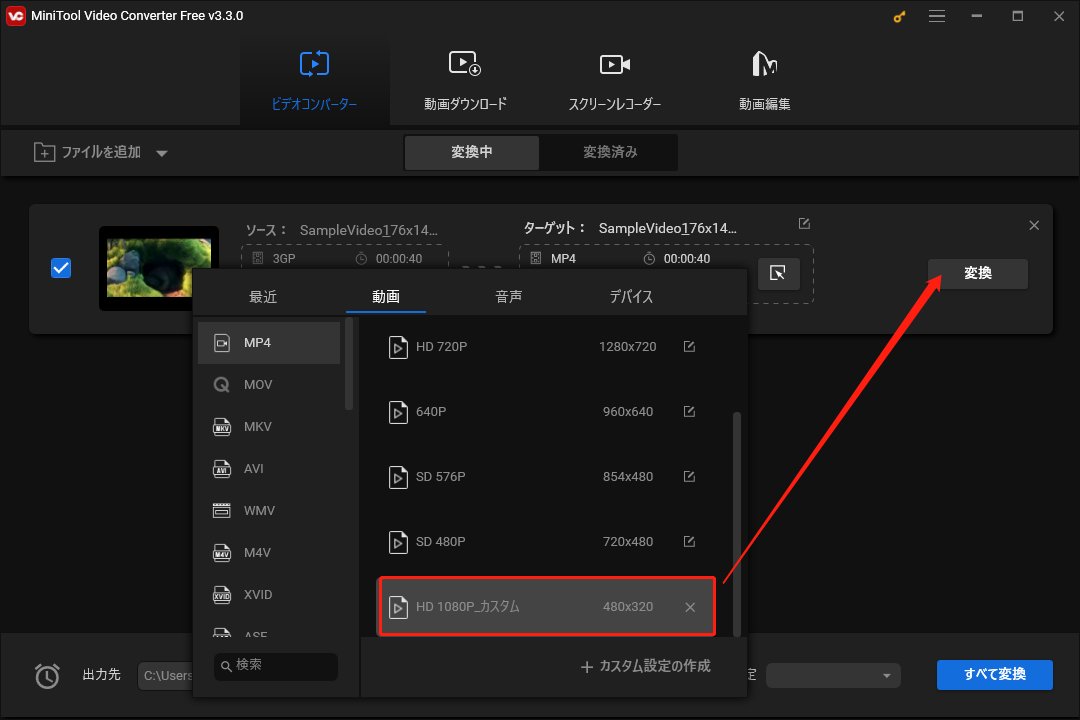Open the Screen Recorder (スクリーンレコーダー) tab
This screenshot has height=720, width=1080.
pos(614,81)
